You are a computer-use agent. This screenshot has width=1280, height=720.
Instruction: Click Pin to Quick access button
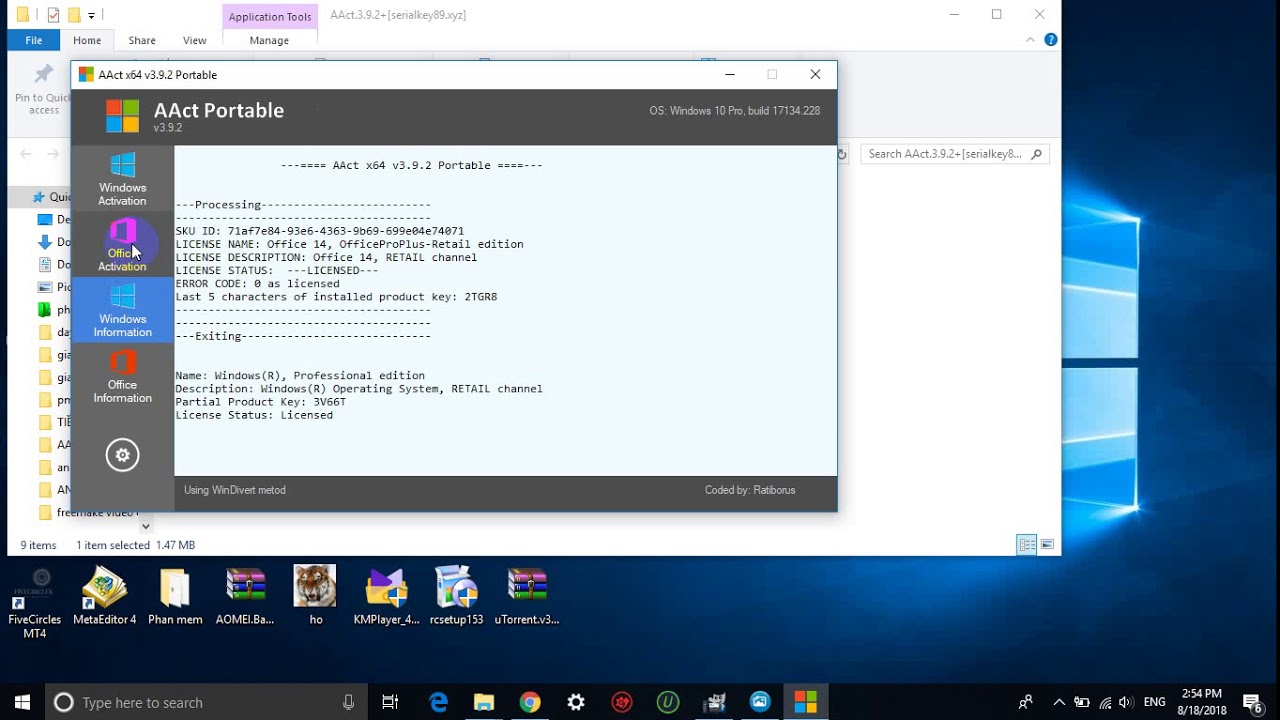[x=43, y=89]
